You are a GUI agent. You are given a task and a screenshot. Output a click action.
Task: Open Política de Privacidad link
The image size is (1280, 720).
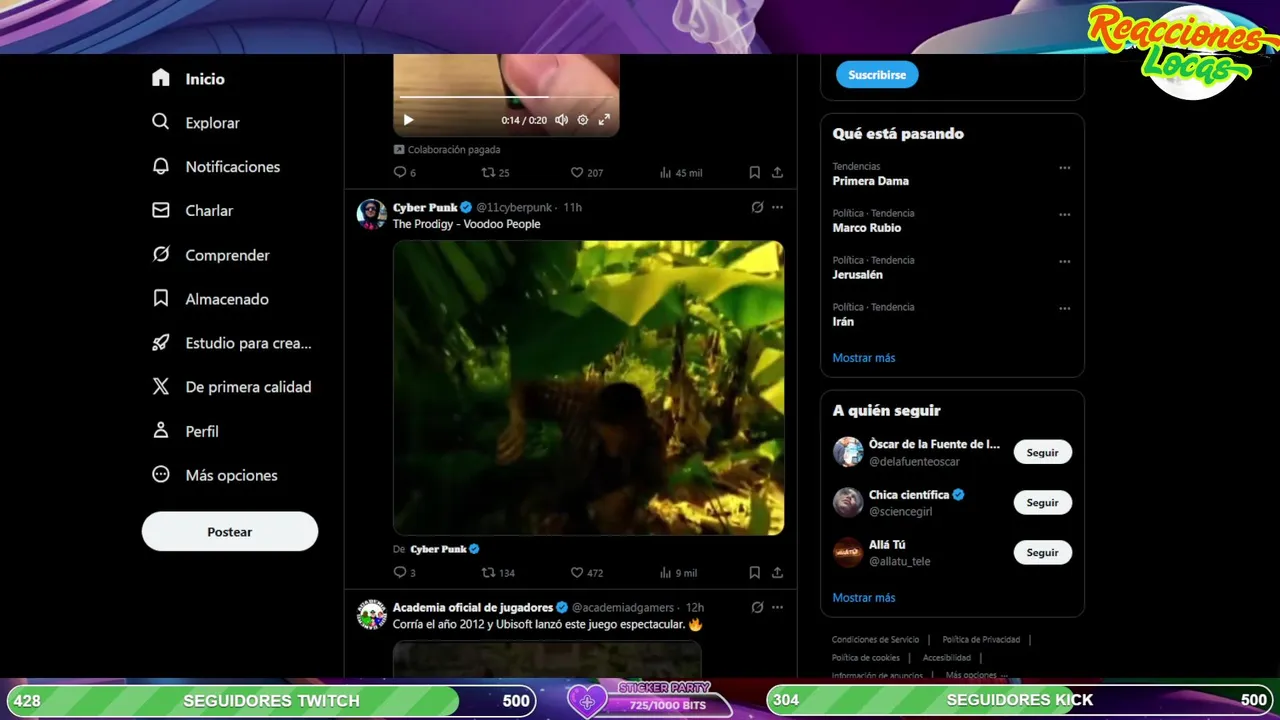click(x=981, y=639)
